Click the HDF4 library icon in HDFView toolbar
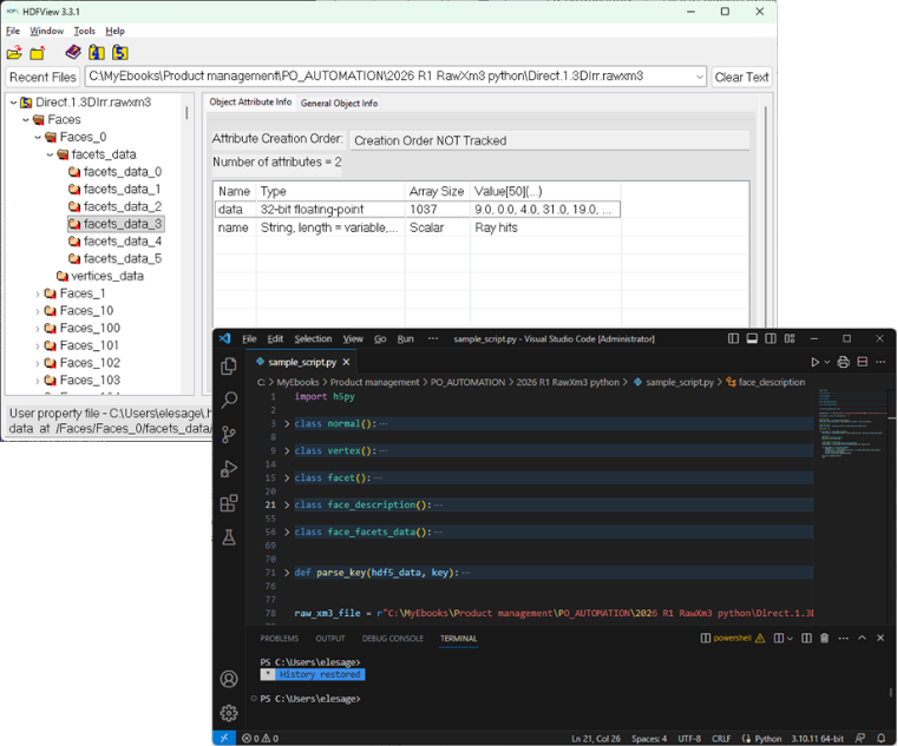Screen dimensions: 898x746 (x=97, y=53)
